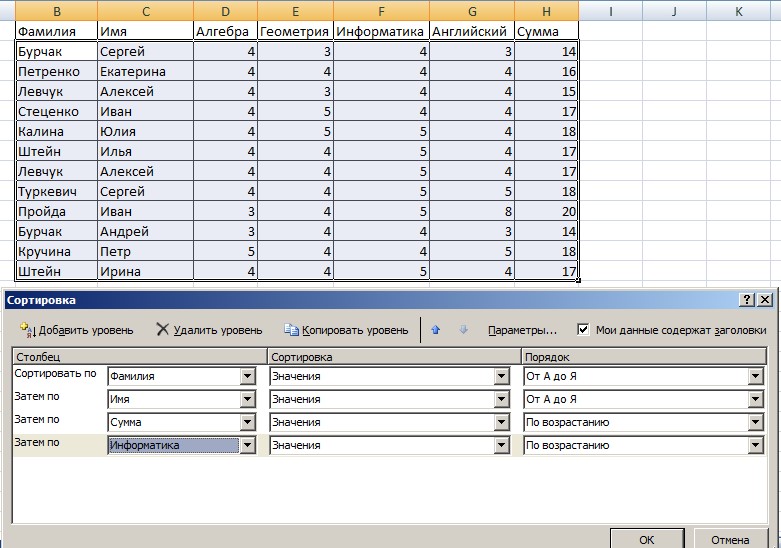Click column header D above Алгебра
The height and width of the screenshot is (548, 781).
224,11
